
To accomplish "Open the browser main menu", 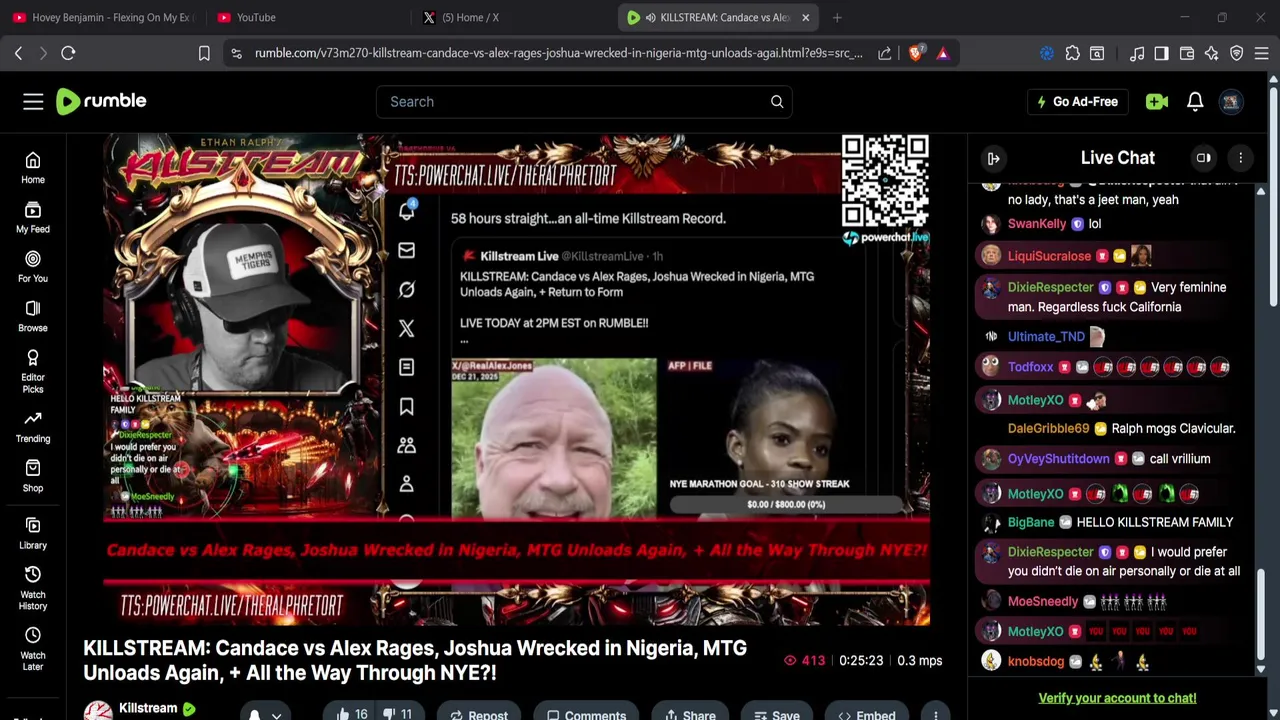I will click(1262, 53).
